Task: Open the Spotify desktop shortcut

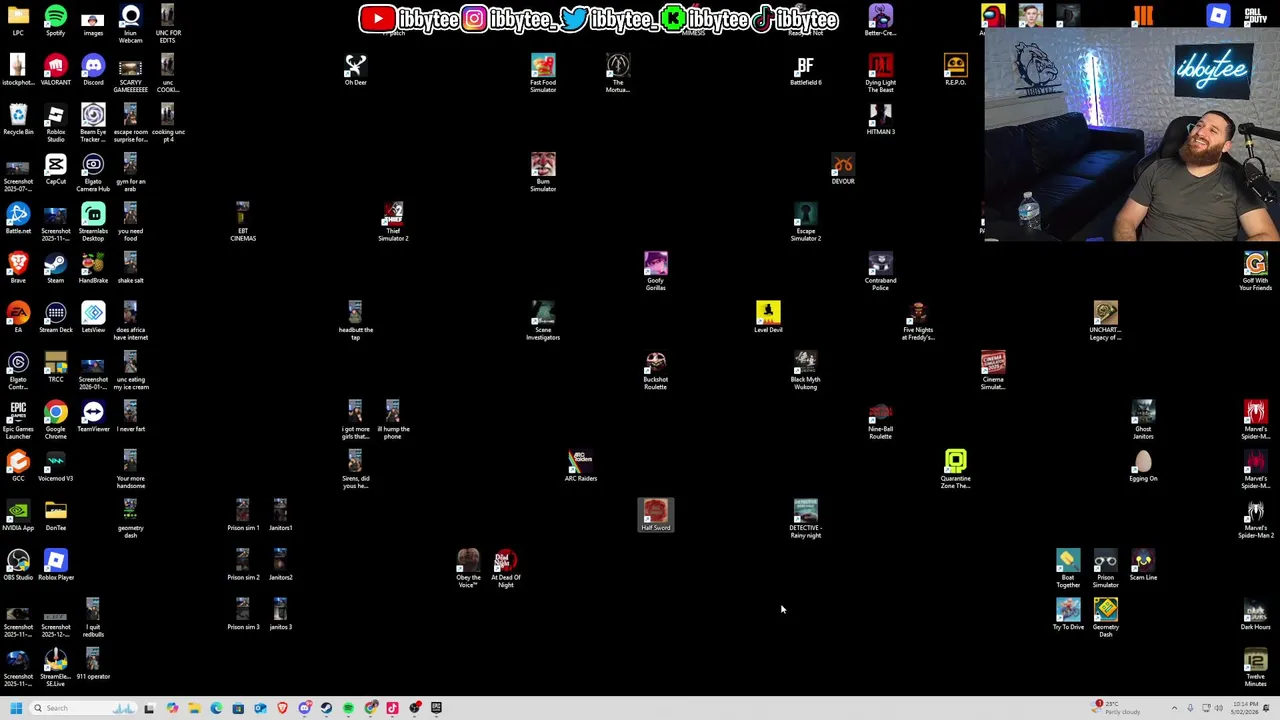Action: tap(55, 21)
